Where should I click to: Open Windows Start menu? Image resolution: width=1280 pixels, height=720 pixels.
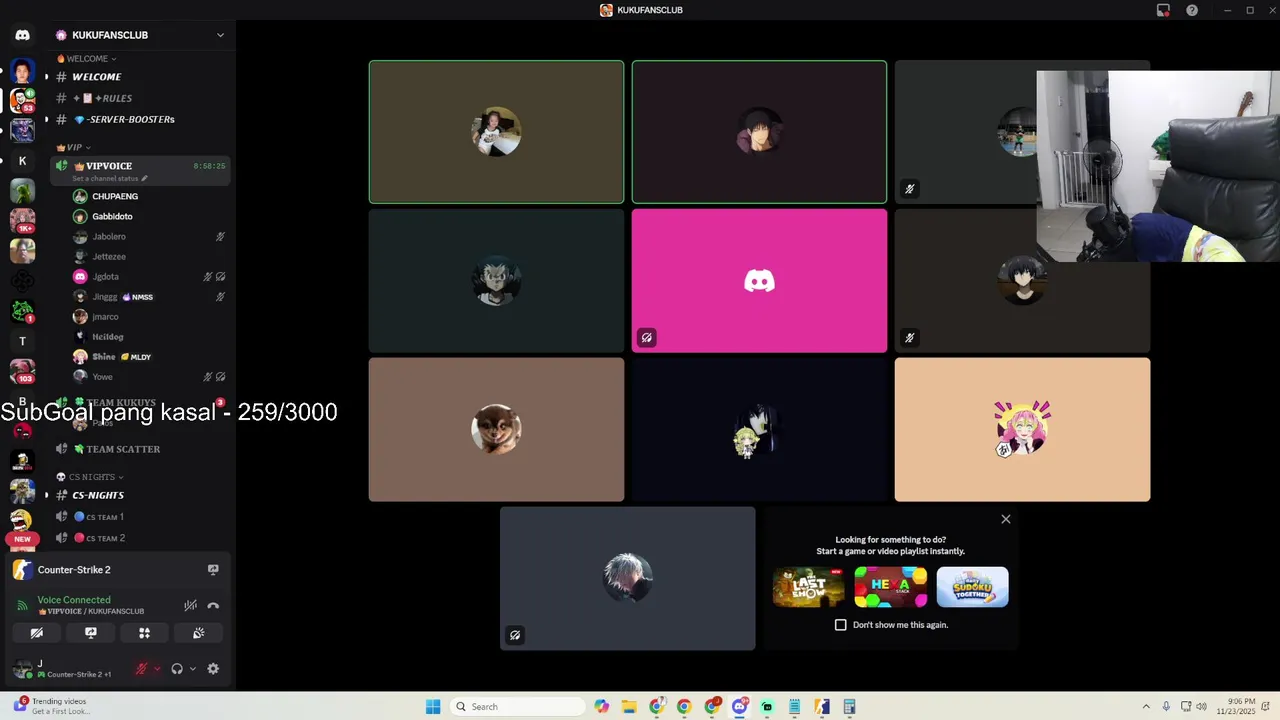click(x=433, y=707)
